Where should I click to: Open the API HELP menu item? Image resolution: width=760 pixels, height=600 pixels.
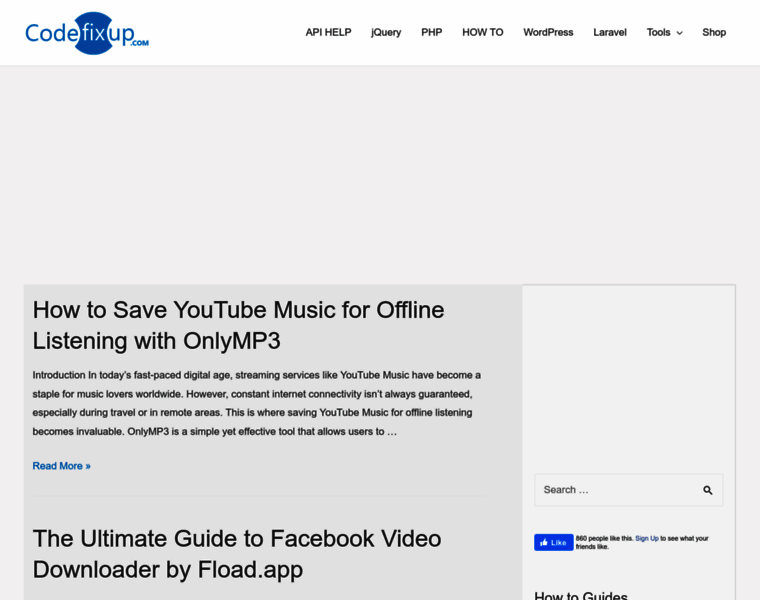point(328,32)
